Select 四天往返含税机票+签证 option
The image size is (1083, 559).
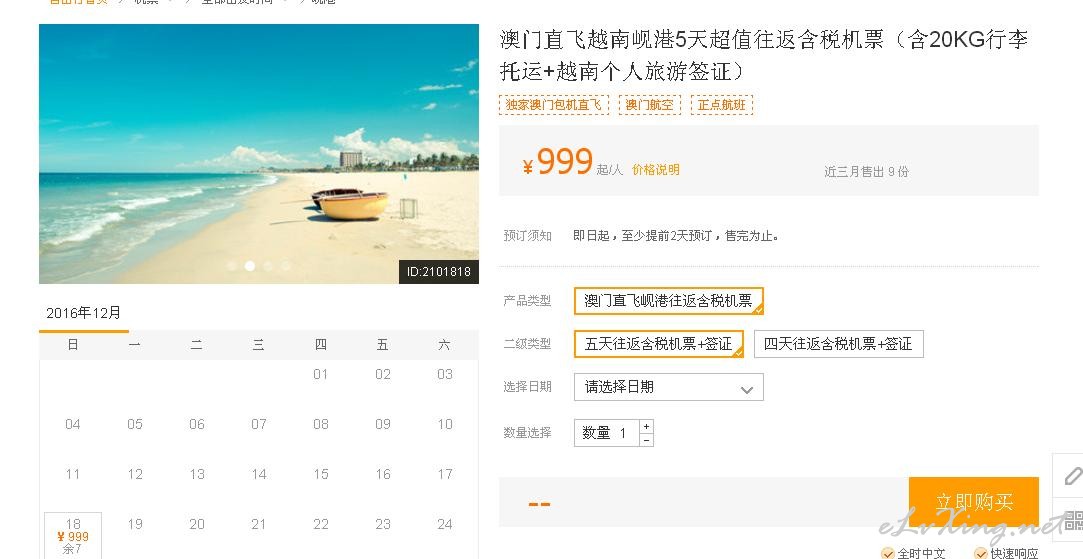coord(838,344)
